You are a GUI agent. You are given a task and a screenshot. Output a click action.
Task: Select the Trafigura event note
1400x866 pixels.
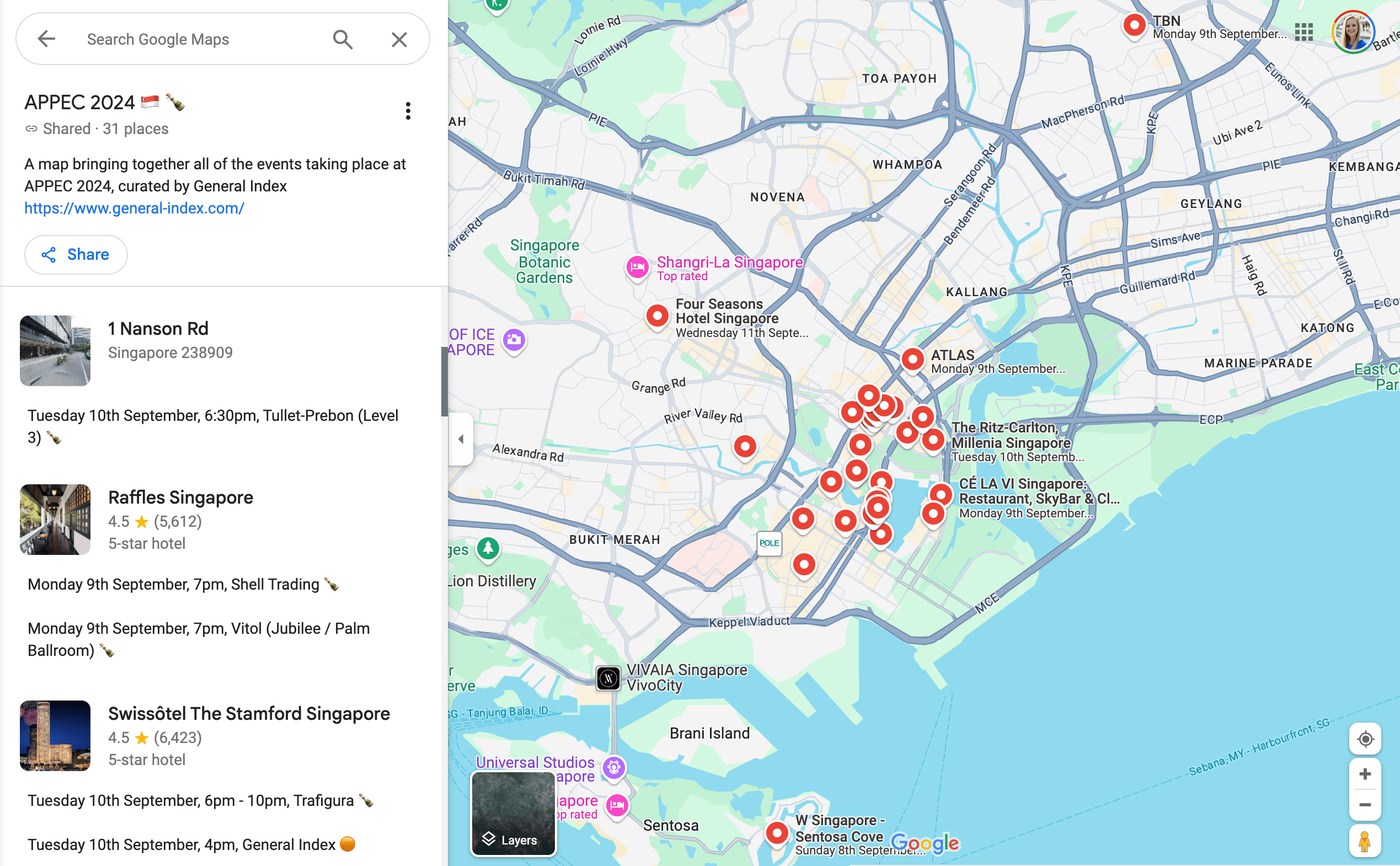pos(200,800)
